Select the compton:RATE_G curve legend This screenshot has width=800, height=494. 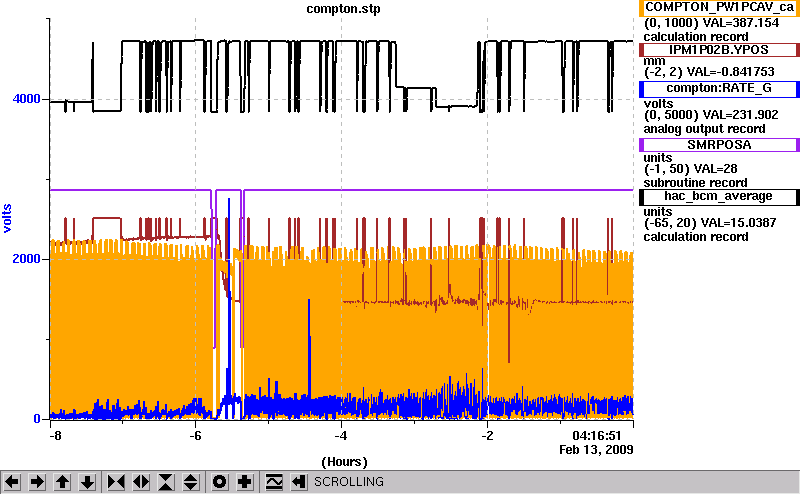719,88
